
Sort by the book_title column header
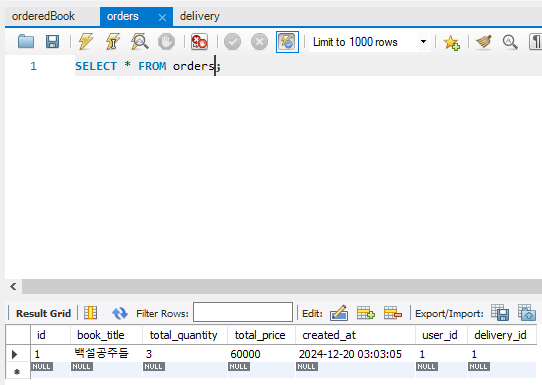click(106, 335)
